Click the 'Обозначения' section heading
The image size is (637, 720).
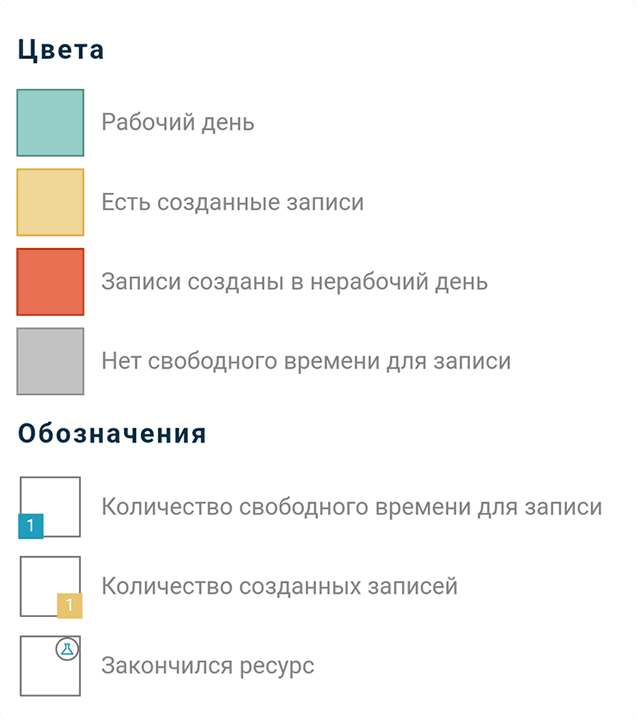click(112, 434)
